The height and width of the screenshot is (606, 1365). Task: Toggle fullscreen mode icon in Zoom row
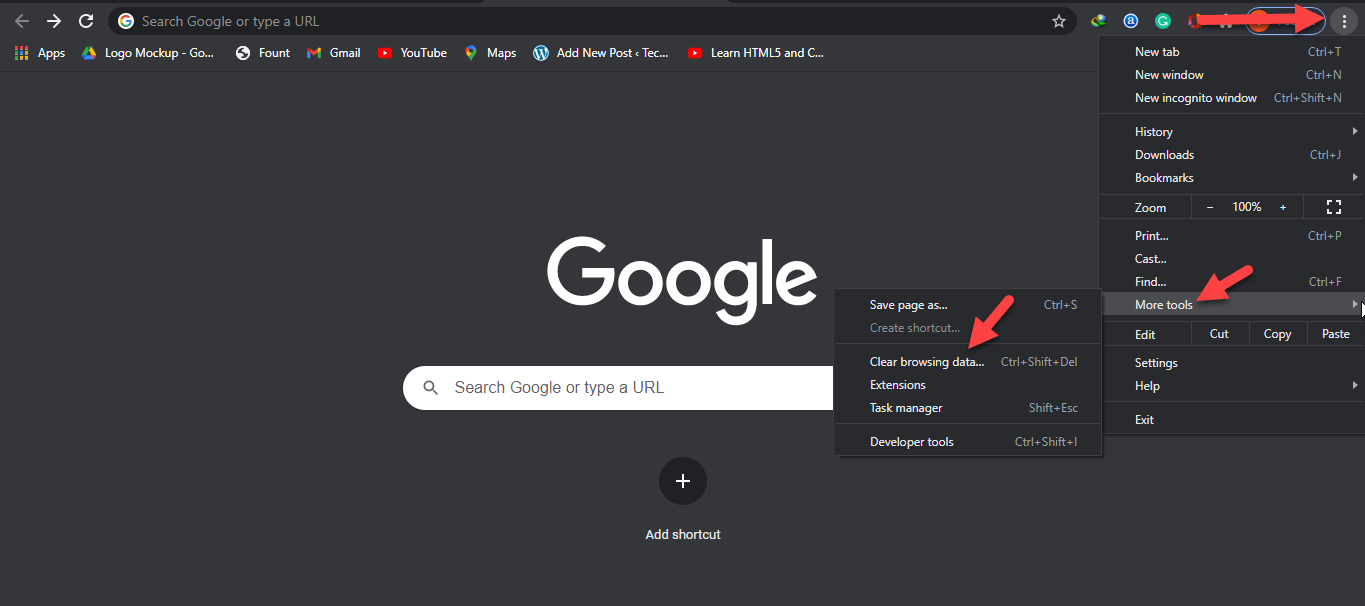pos(1333,207)
